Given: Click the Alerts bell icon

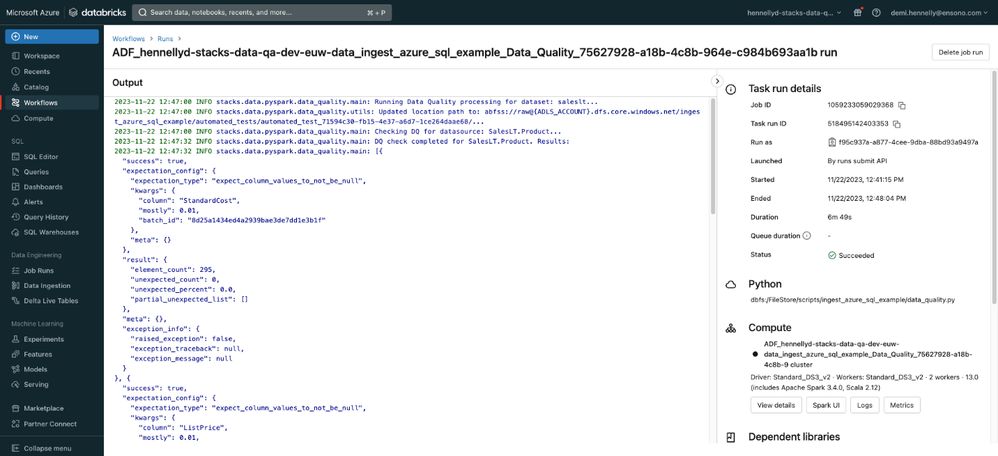Looking at the screenshot, I should [x=15, y=202].
